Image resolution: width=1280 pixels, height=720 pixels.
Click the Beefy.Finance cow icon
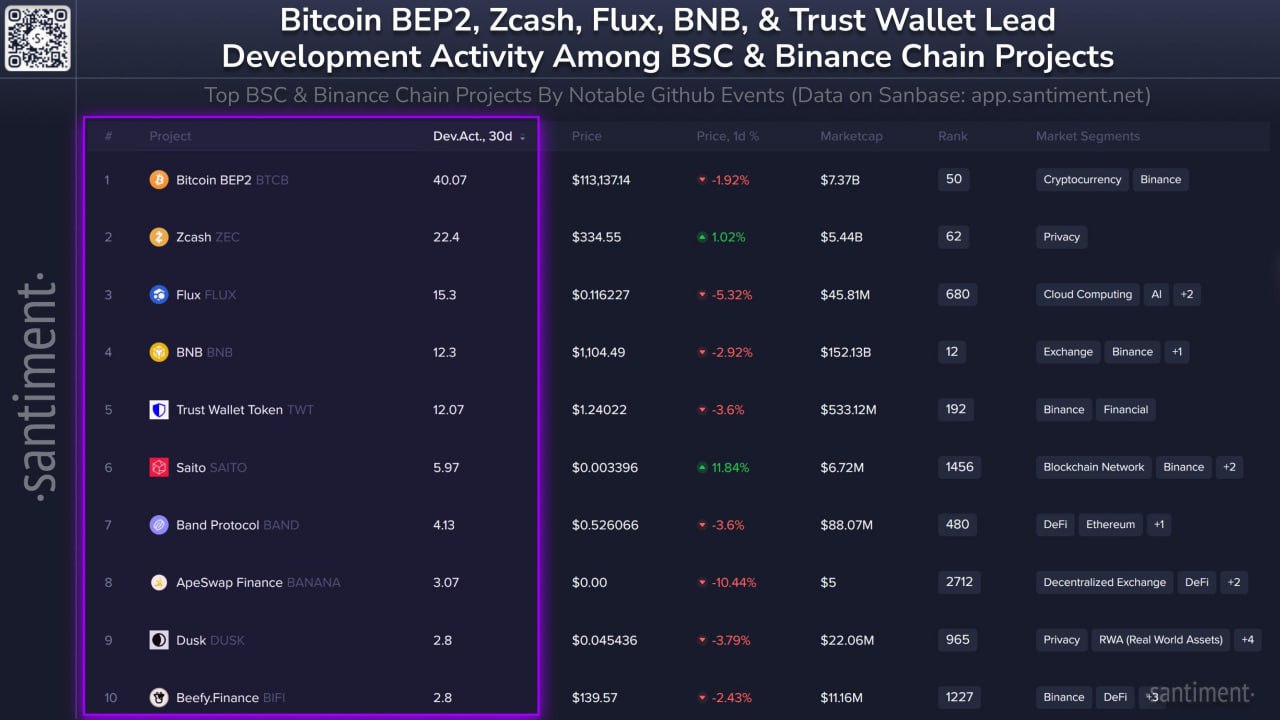[159, 697]
